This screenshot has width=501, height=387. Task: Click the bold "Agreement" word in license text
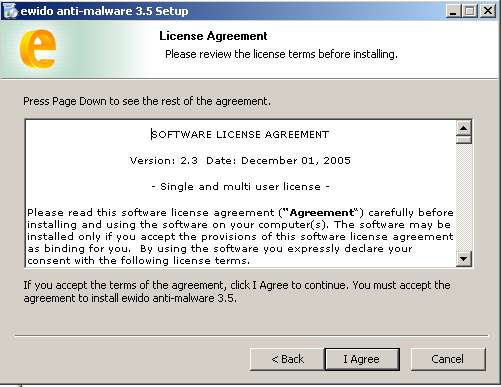[322, 213]
